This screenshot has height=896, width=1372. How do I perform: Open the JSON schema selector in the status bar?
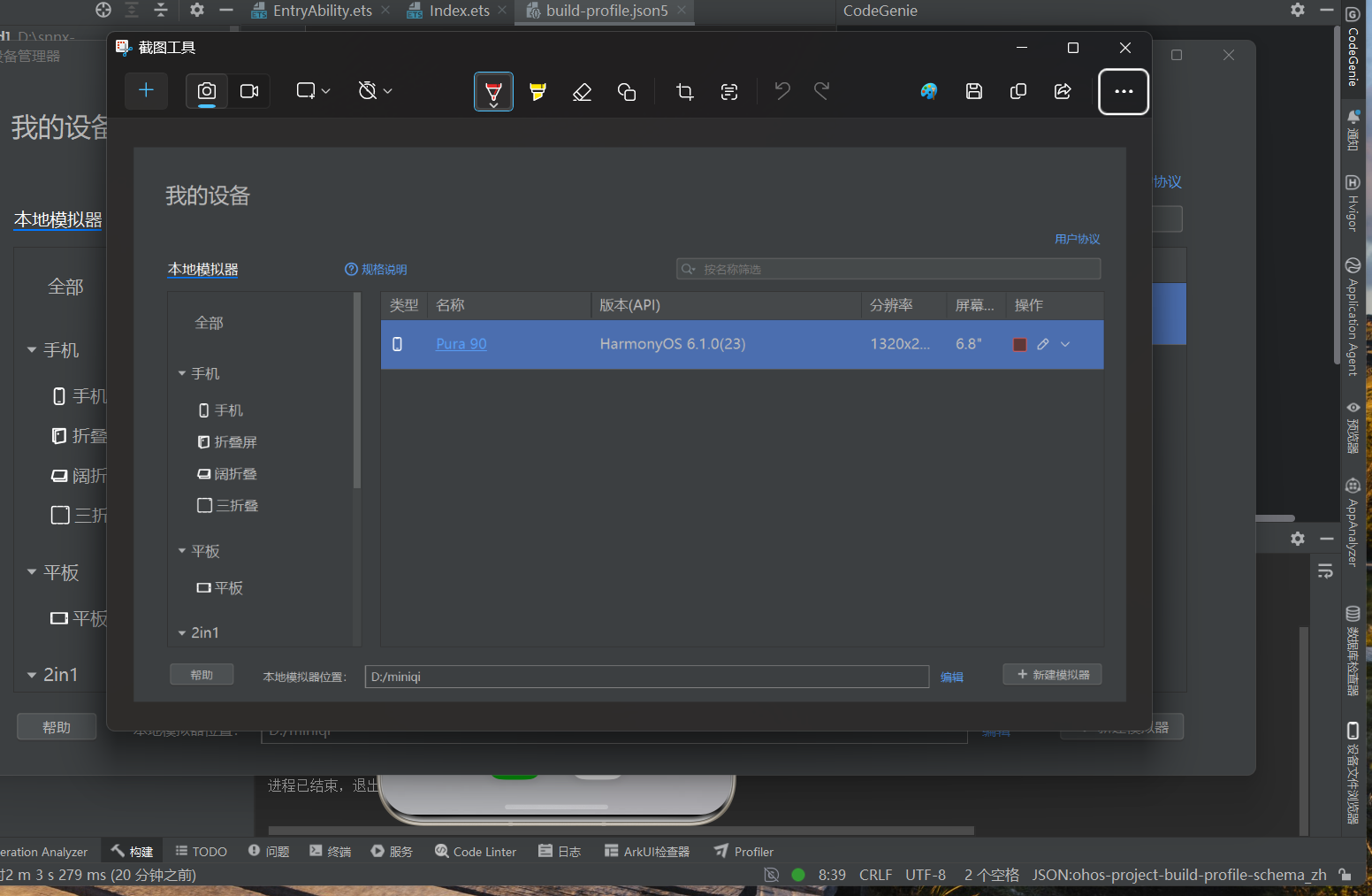[x=1179, y=875]
